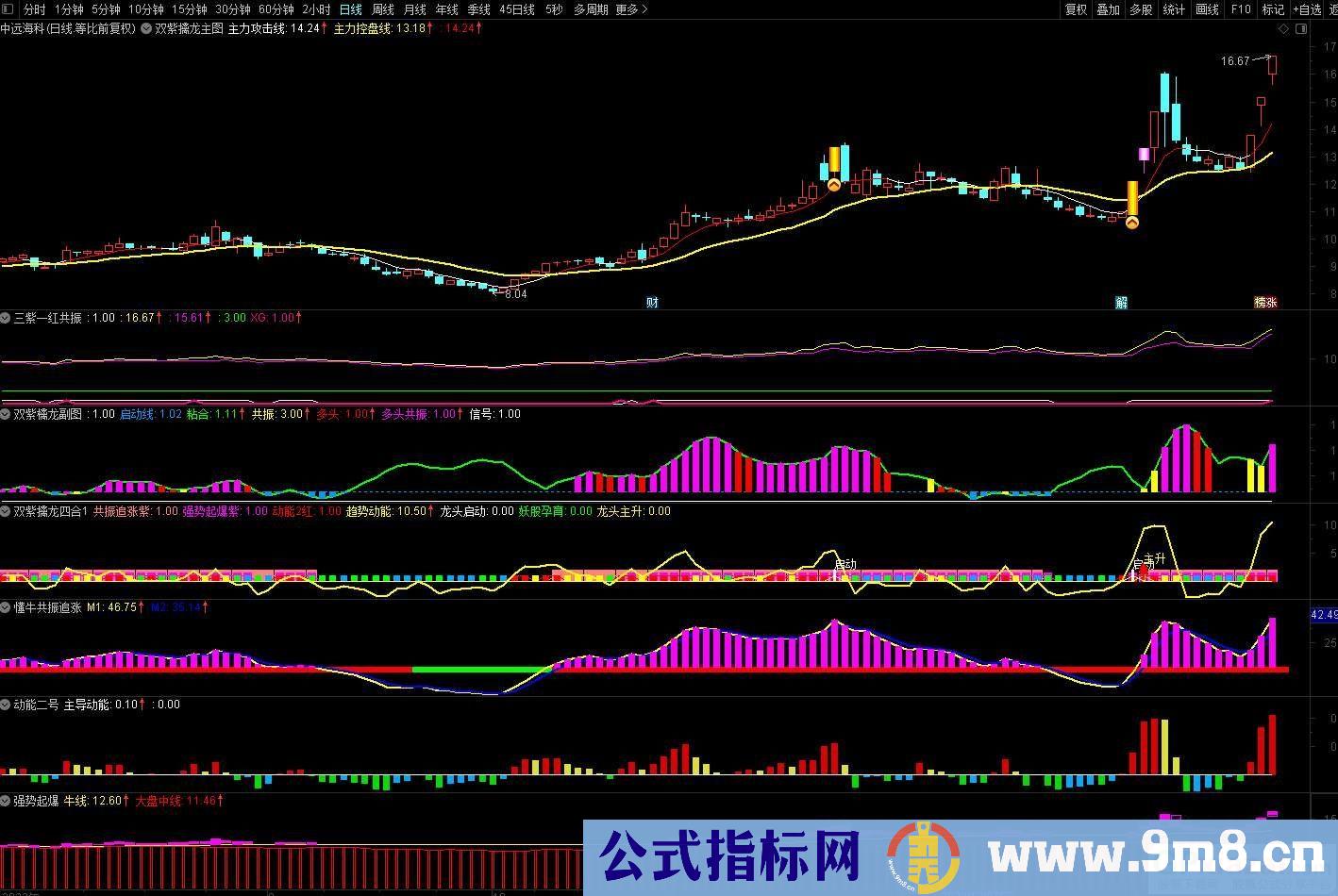Click the 启动线: 1.02 readout
The height and width of the screenshot is (896, 1338).
[x=151, y=414]
